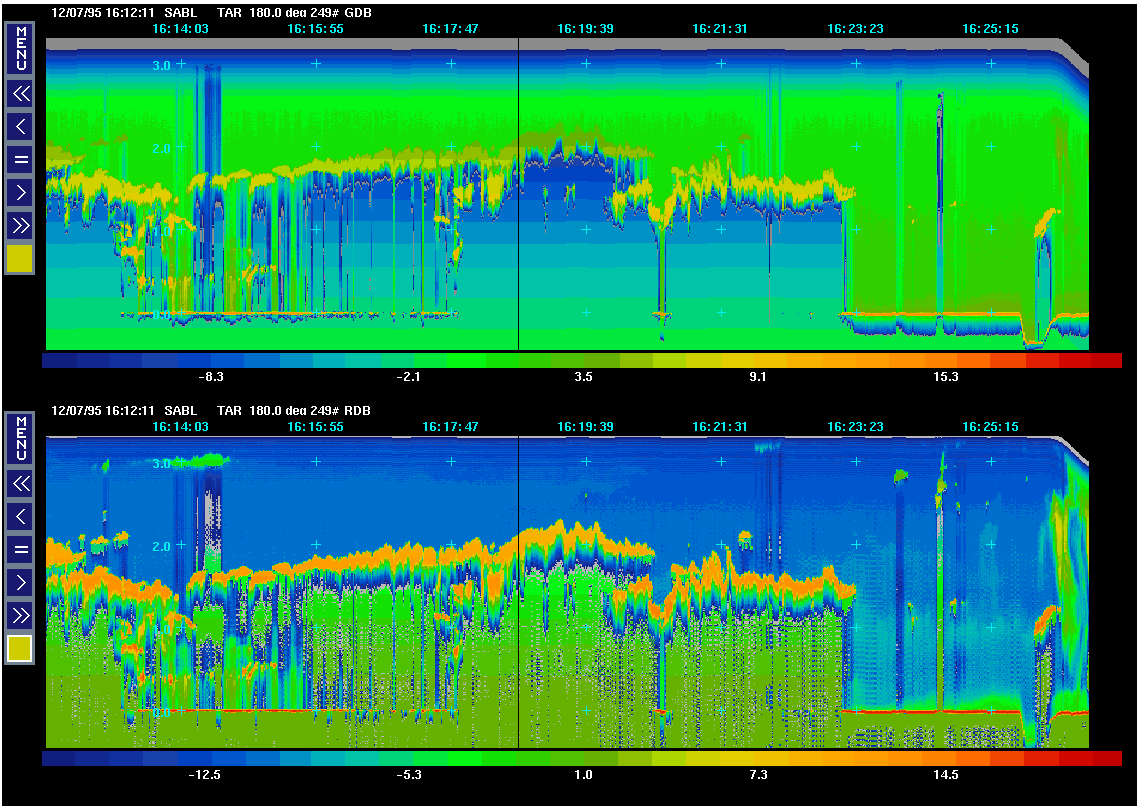Click single left arrow in top panel
The height and width of the screenshot is (810, 1141).
(x=20, y=126)
